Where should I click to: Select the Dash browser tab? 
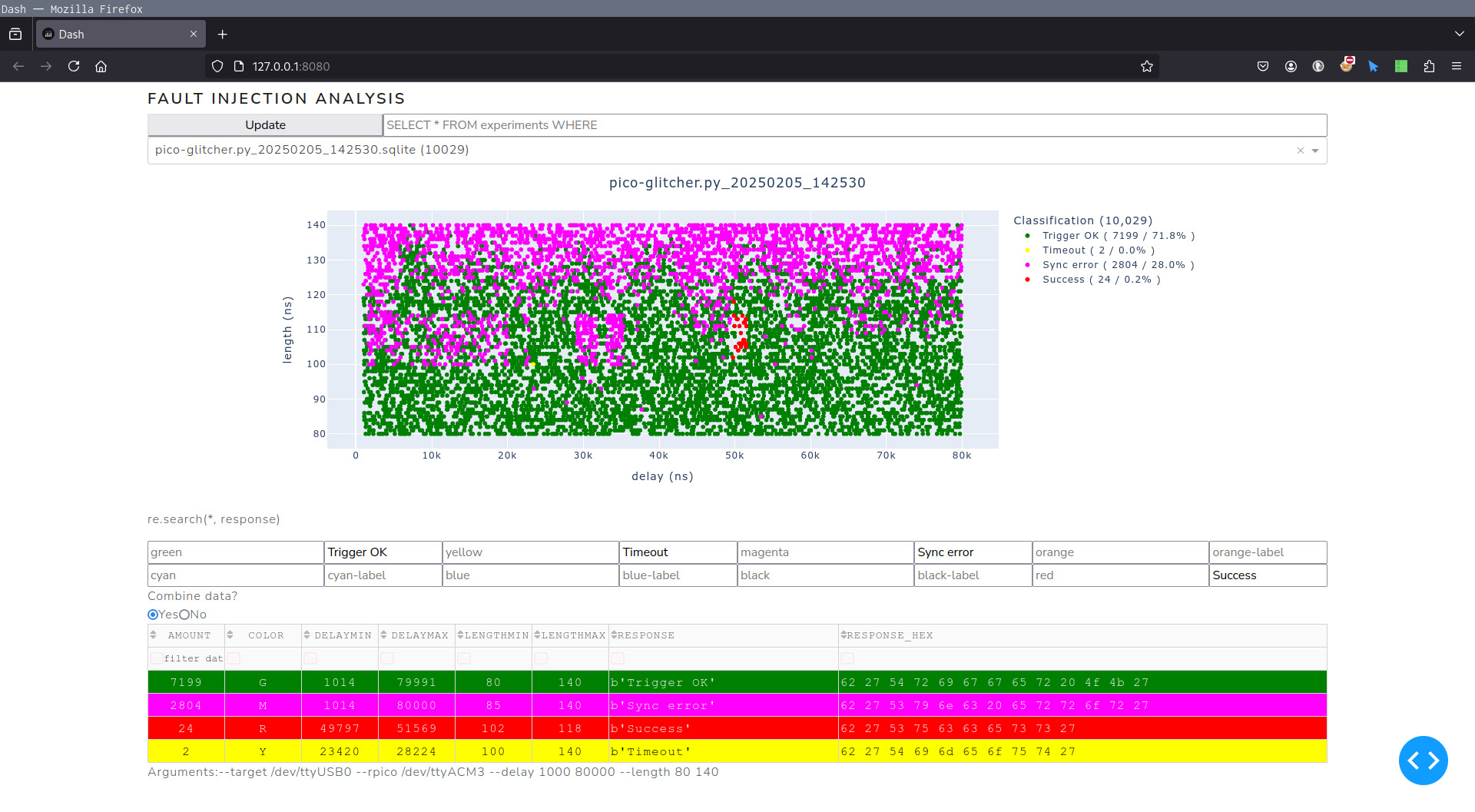pyautogui.click(x=121, y=34)
